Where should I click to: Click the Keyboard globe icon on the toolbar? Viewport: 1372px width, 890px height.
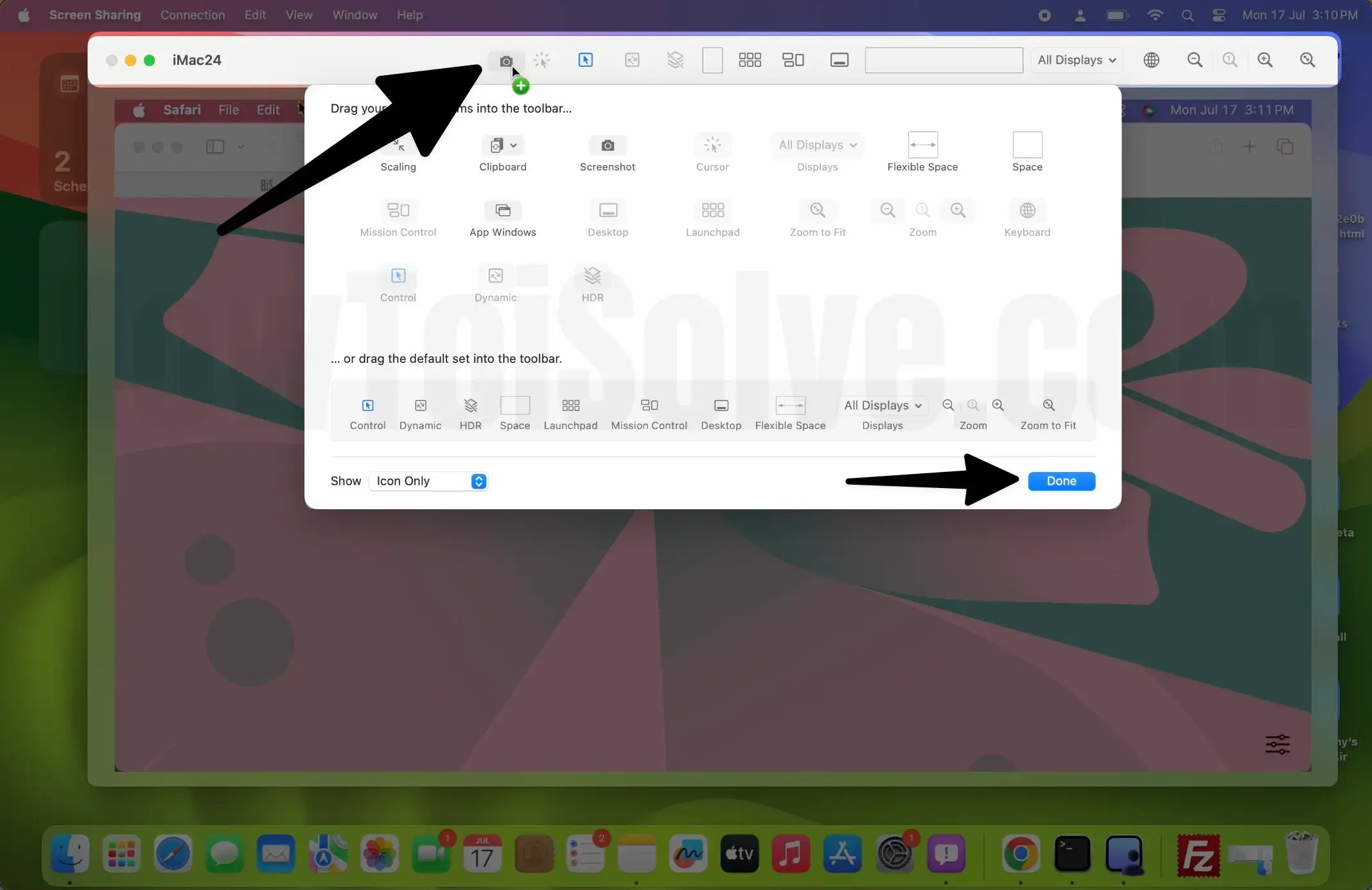click(x=1150, y=60)
